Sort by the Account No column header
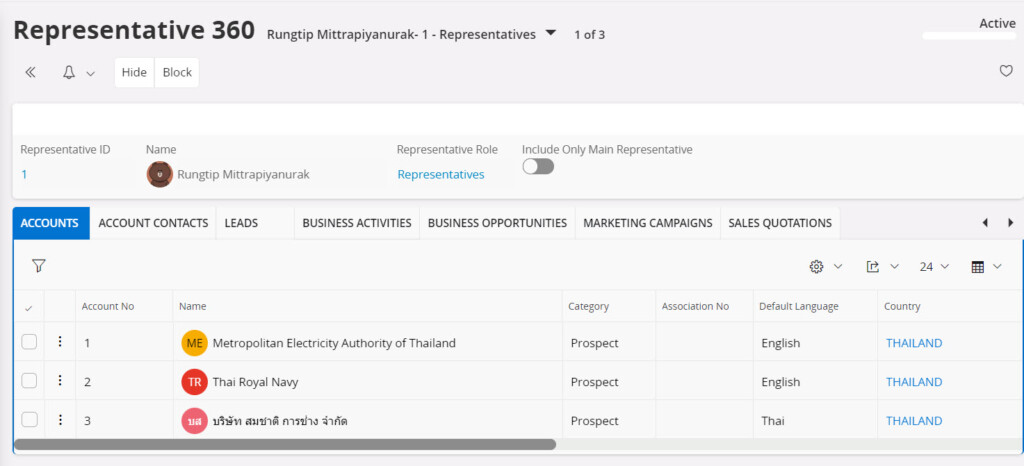 pyautogui.click(x=108, y=306)
